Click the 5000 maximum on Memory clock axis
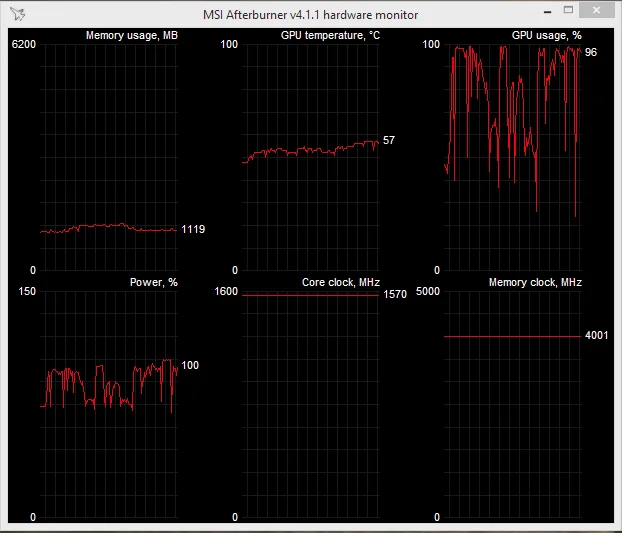 (428, 291)
